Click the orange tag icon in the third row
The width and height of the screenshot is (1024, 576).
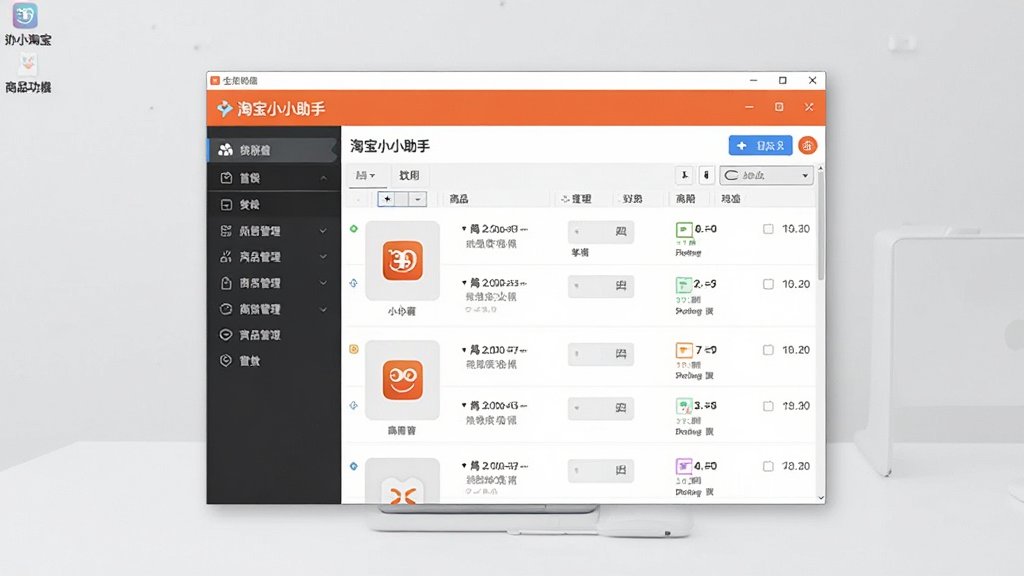(x=683, y=350)
